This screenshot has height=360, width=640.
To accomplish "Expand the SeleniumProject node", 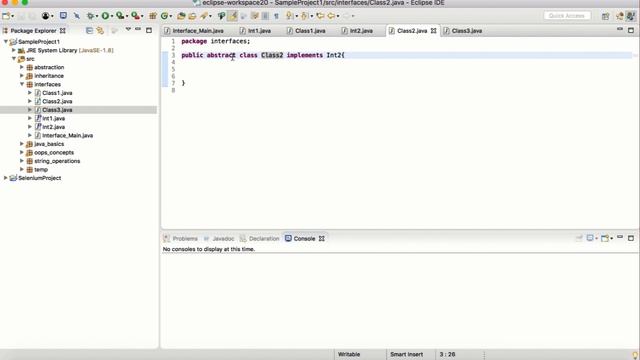I will tap(6, 178).
